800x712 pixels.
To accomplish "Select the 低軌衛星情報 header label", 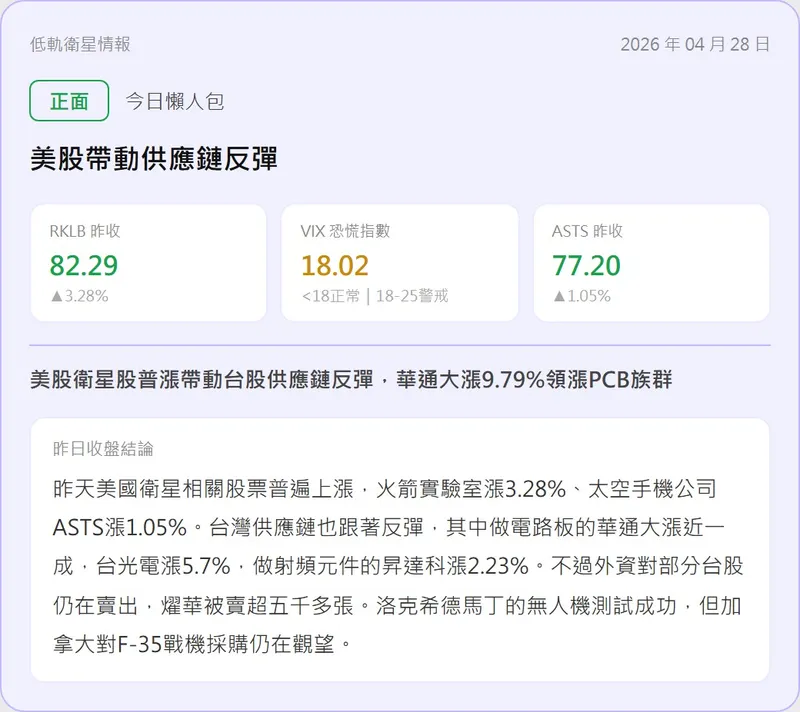I will pyautogui.click(x=80, y=44).
